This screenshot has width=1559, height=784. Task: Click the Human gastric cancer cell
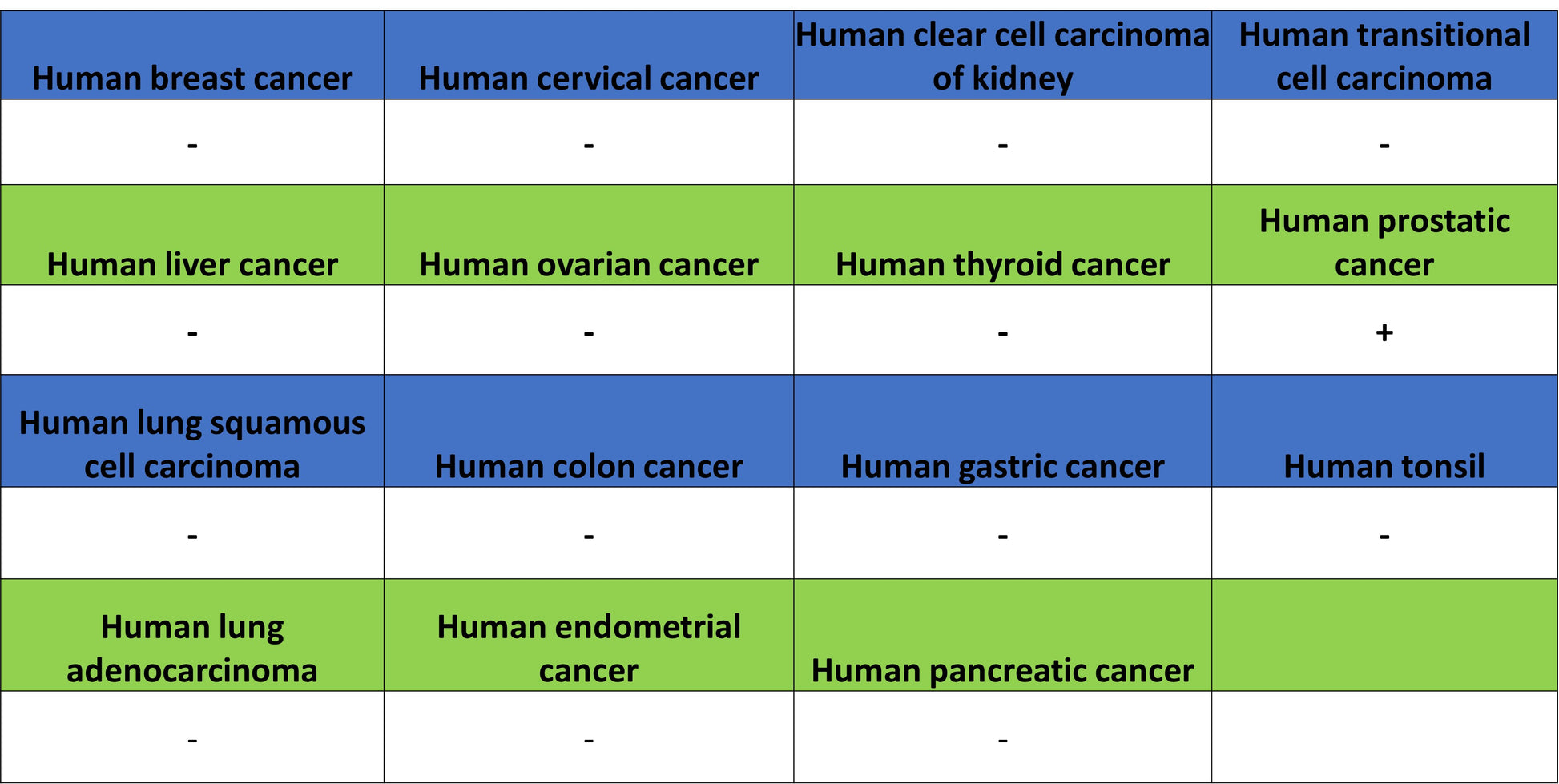tap(1002, 431)
